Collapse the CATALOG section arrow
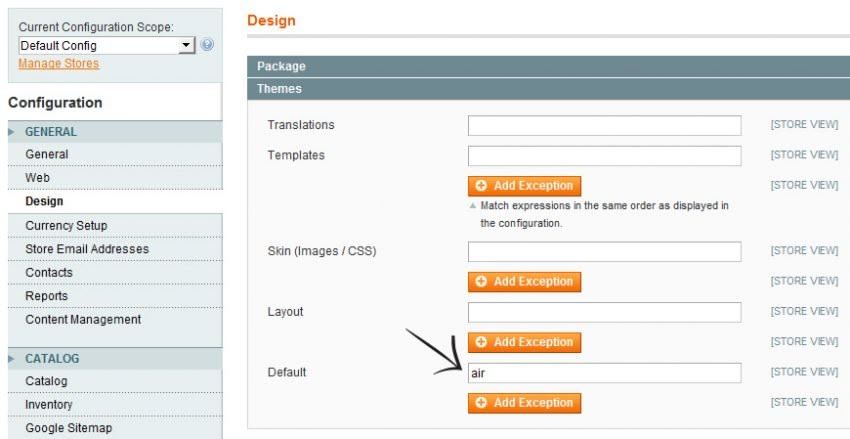The height and width of the screenshot is (439, 850). point(11,358)
